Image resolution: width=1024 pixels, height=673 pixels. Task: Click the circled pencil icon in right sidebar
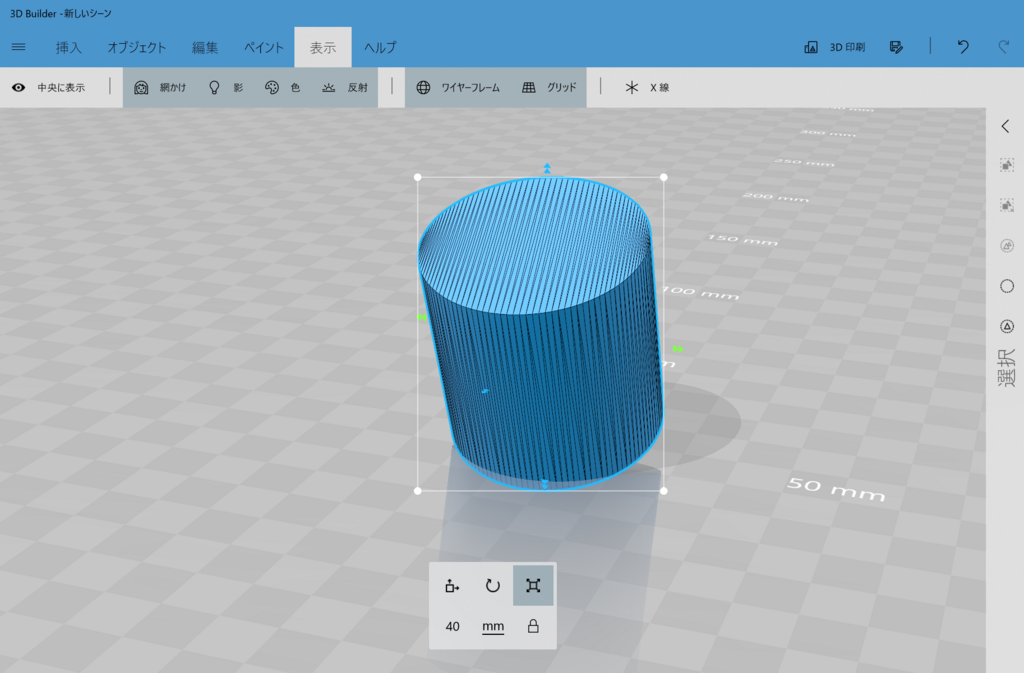point(1007,245)
